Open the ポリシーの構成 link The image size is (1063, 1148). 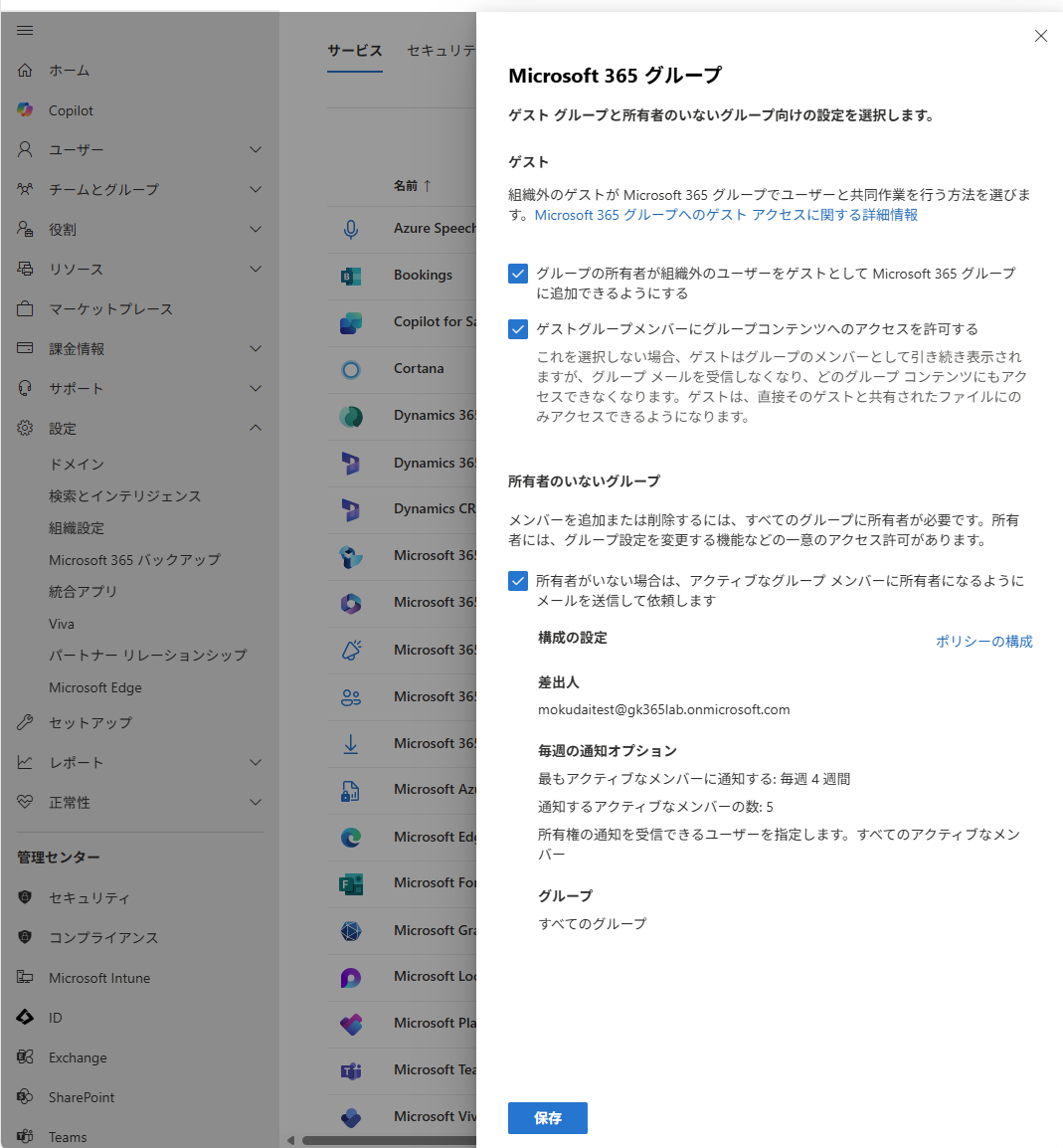[984, 642]
